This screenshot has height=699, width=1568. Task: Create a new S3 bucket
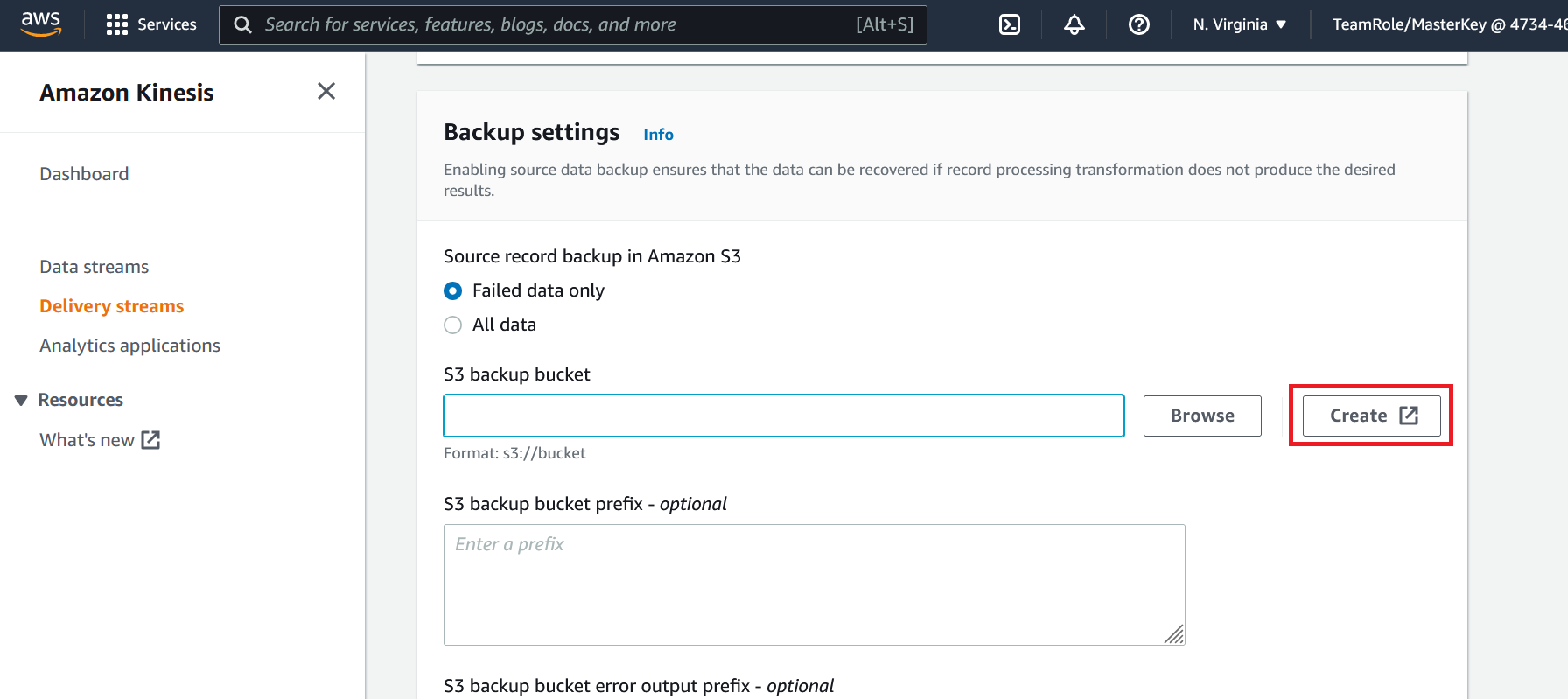1372,416
